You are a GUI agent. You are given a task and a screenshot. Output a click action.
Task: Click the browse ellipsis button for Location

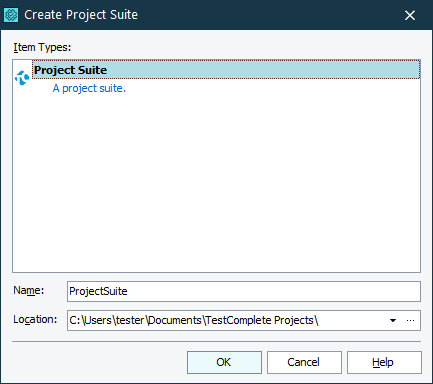tap(410, 320)
